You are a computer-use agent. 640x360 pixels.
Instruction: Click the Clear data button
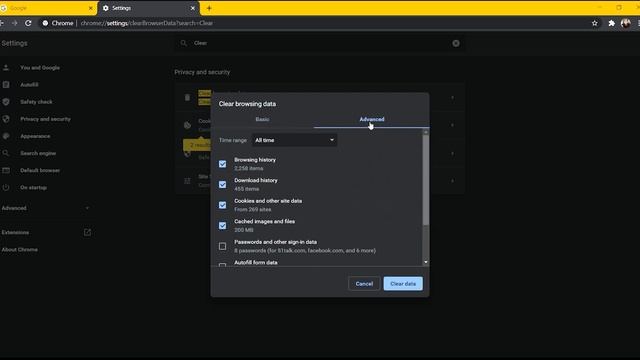403,284
